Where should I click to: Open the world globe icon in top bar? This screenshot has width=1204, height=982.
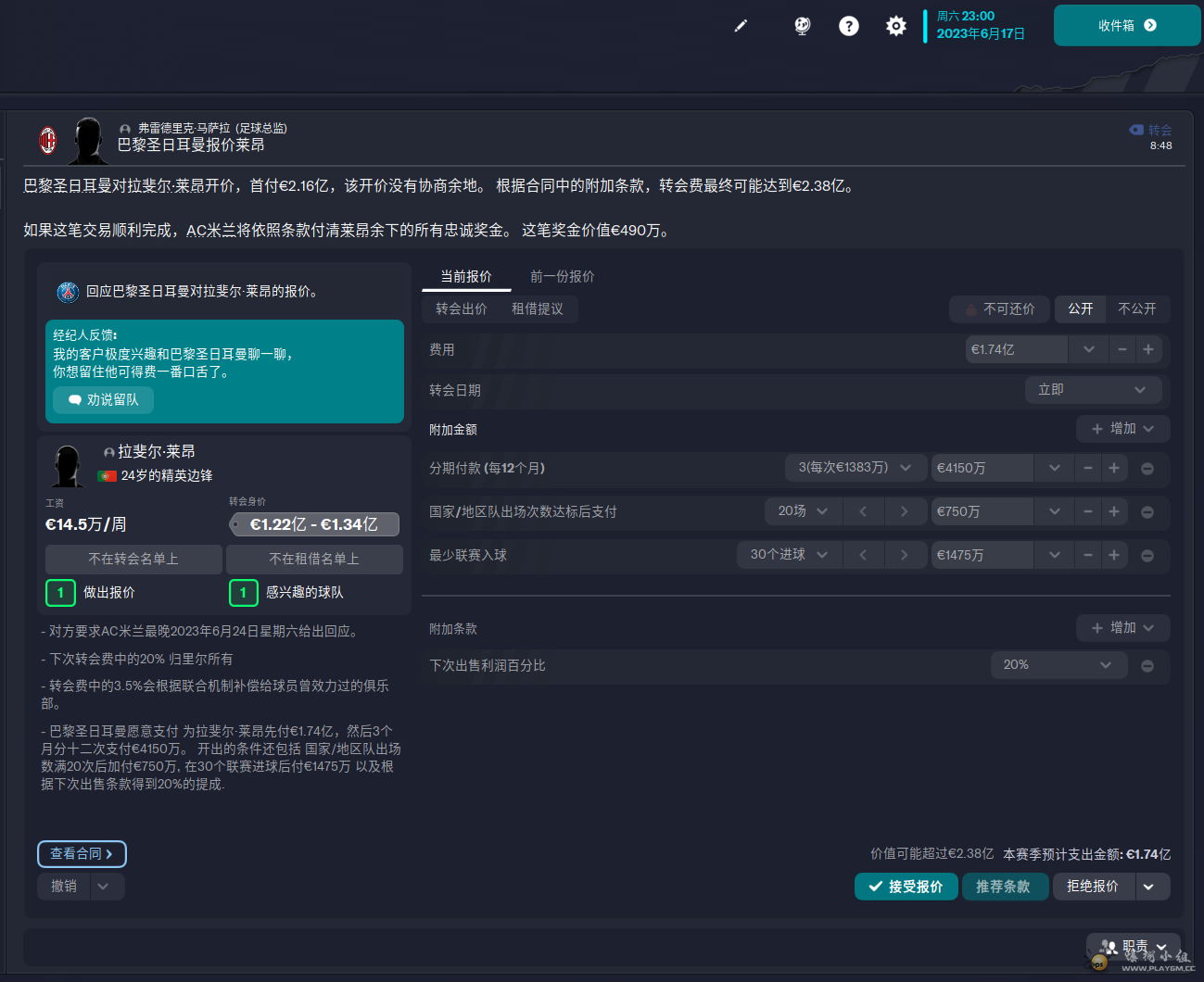point(803,26)
